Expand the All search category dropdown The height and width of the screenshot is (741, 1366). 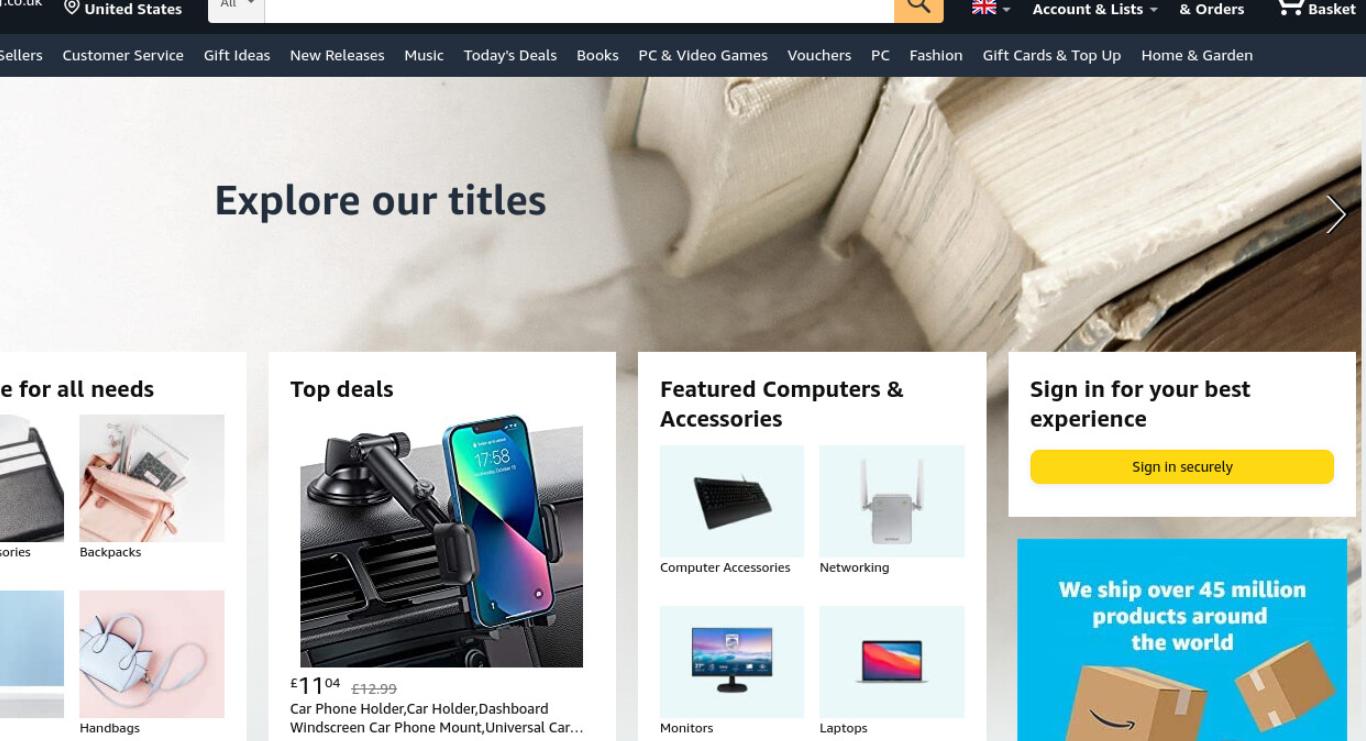click(x=237, y=8)
